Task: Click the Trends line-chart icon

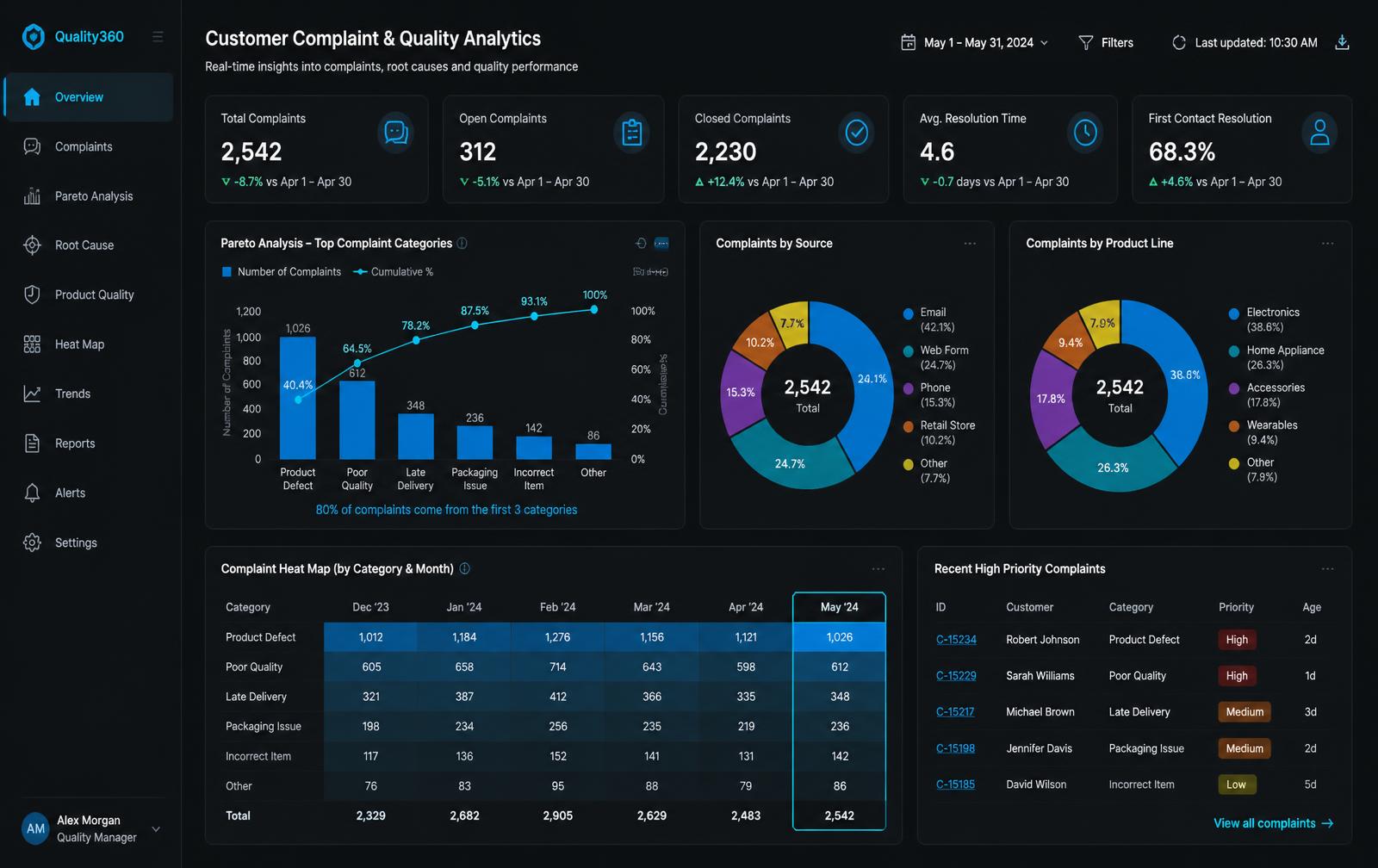Action: click(32, 394)
